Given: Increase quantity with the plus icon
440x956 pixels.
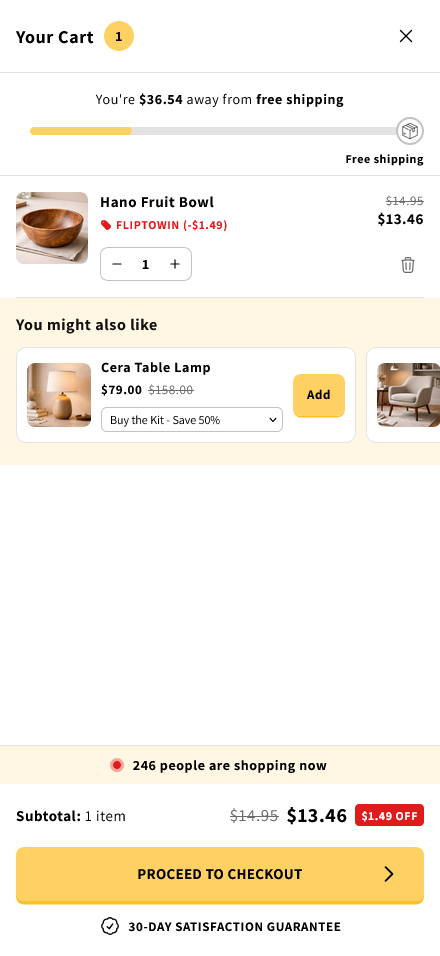Looking at the screenshot, I should (x=175, y=264).
